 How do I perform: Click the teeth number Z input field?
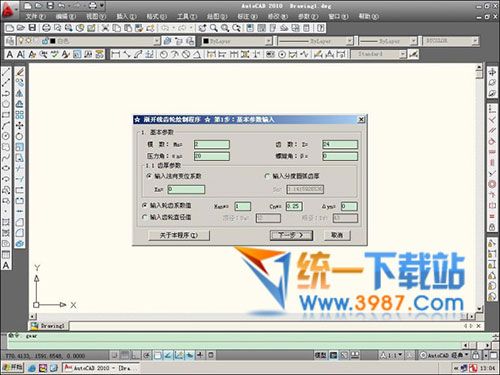(340, 144)
